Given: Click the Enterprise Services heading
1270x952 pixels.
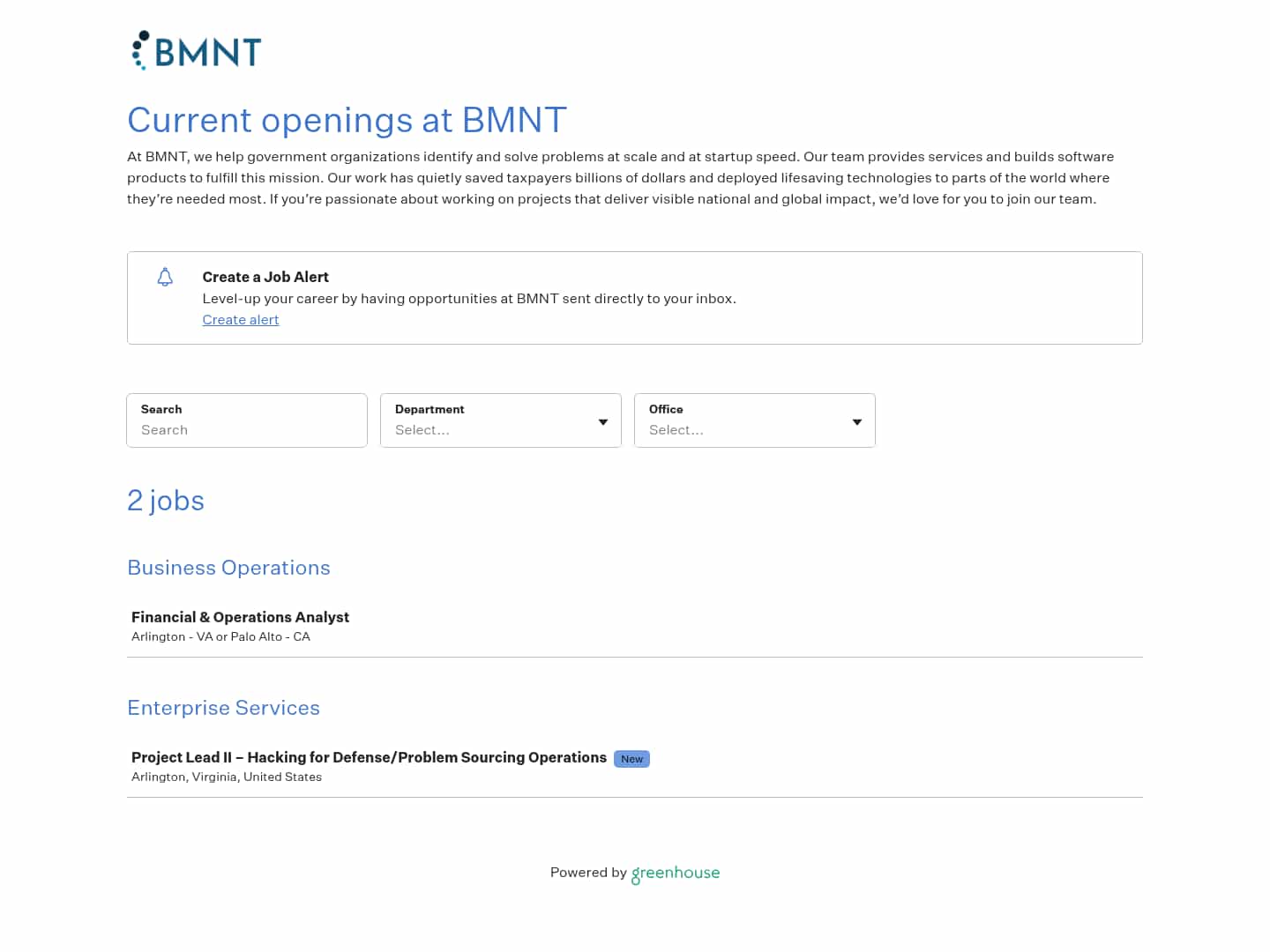Looking at the screenshot, I should 223,708.
